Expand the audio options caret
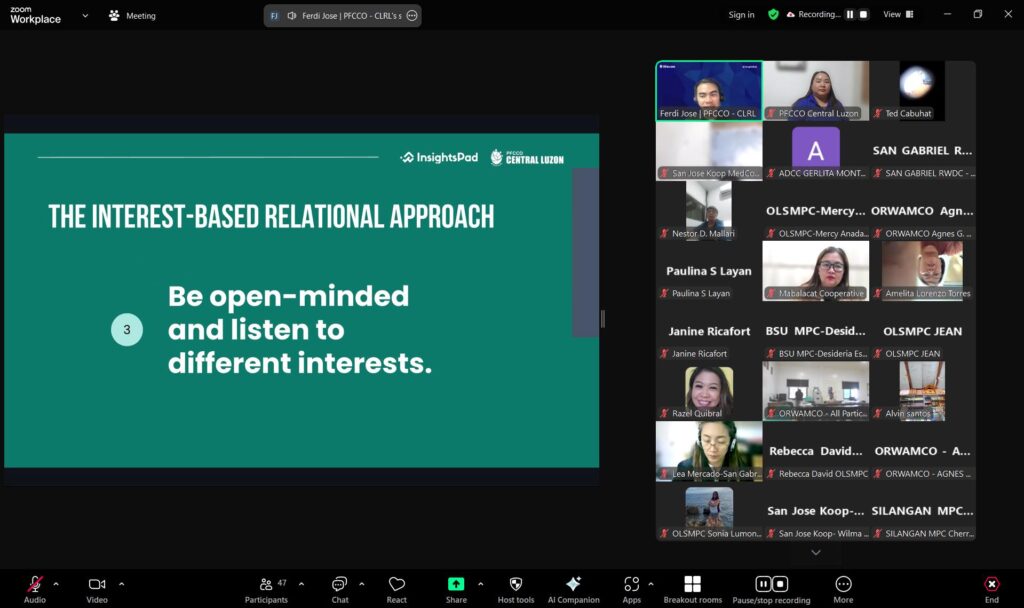The width and height of the screenshot is (1024, 608). click(x=56, y=584)
